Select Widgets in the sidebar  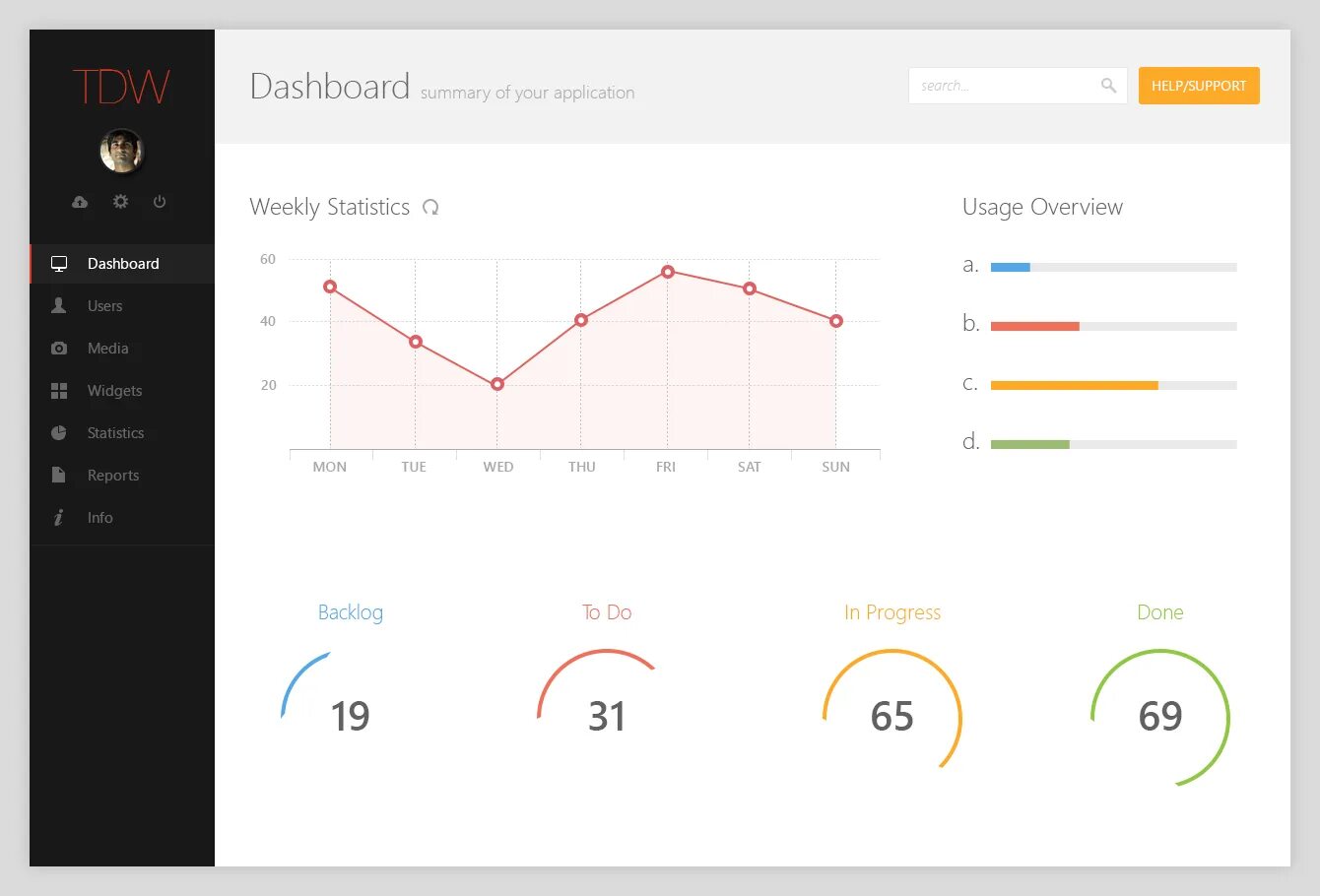pyautogui.click(x=122, y=391)
